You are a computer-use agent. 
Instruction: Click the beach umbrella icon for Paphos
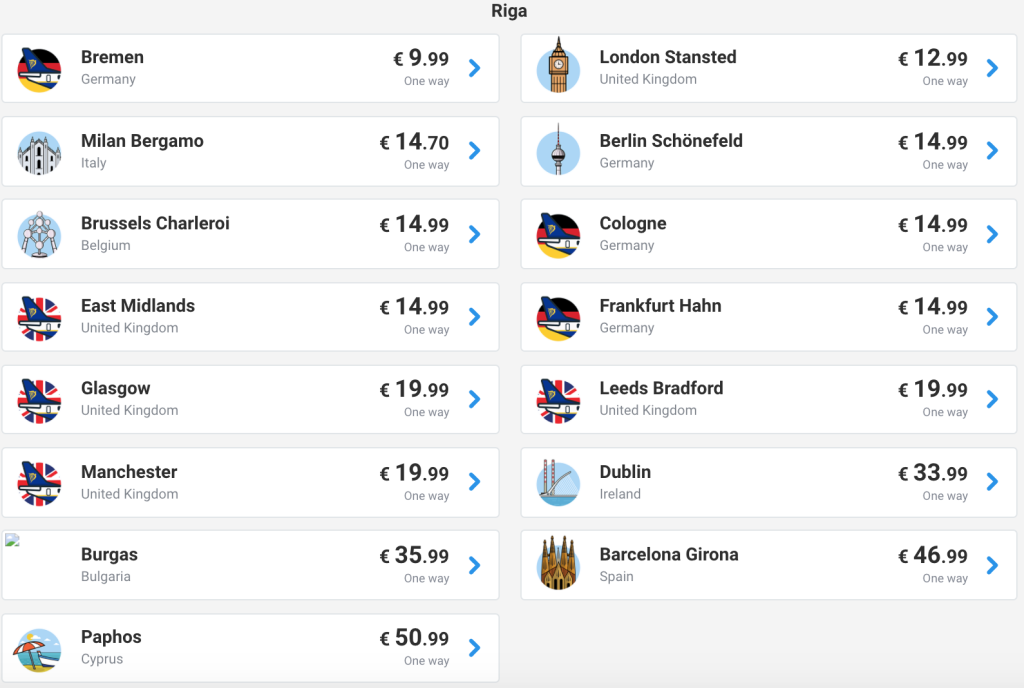coord(40,648)
